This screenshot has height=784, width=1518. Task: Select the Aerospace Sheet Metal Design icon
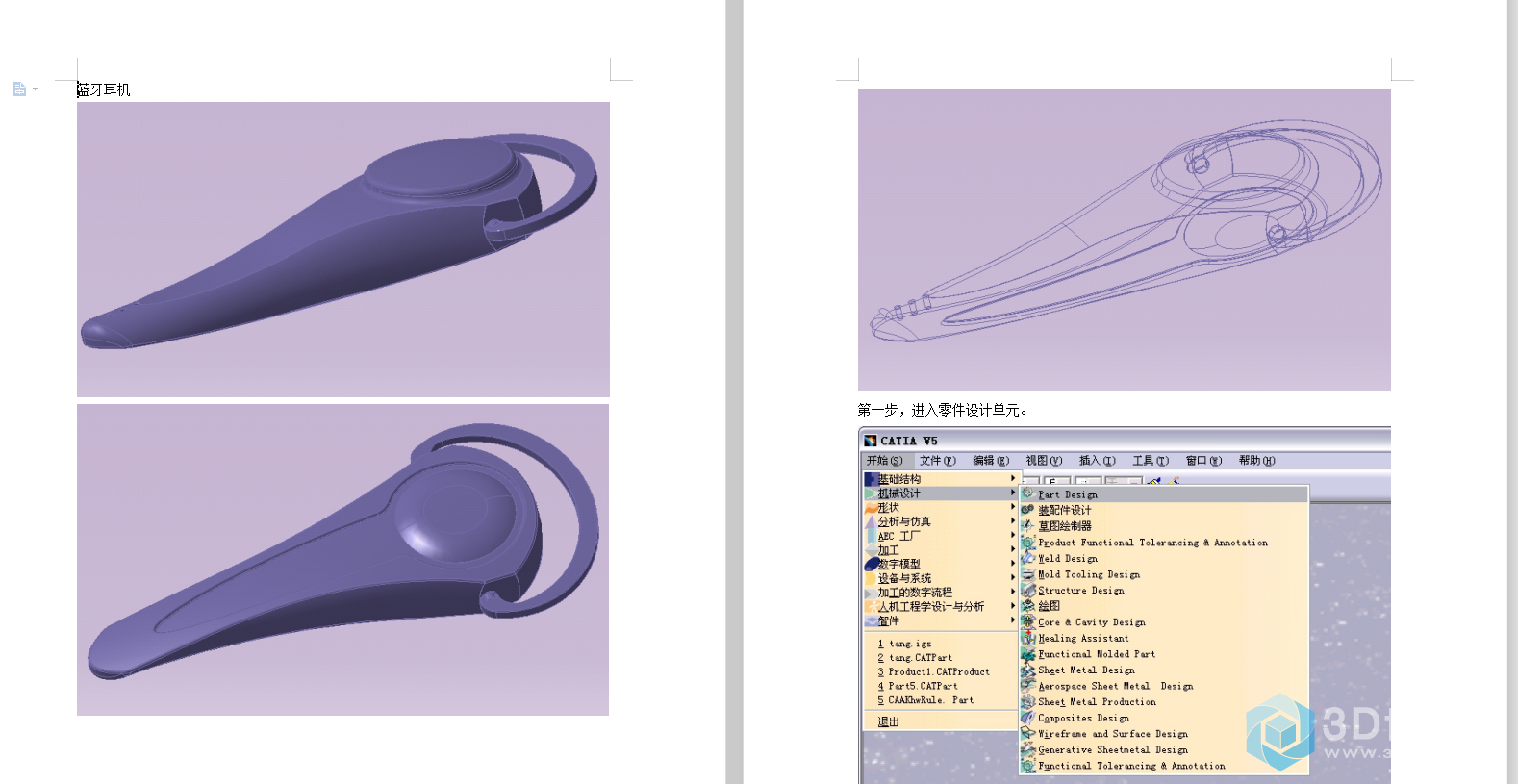(x=1027, y=686)
